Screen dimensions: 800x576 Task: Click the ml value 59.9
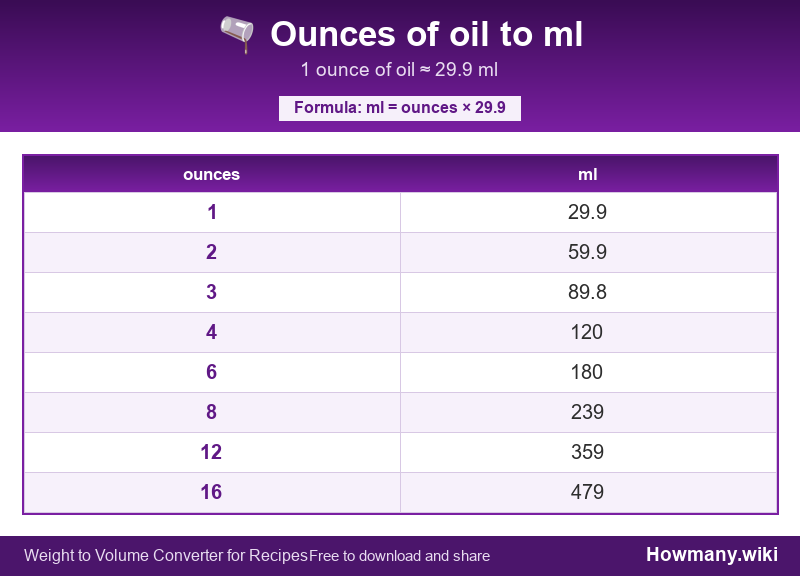(588, 252)
